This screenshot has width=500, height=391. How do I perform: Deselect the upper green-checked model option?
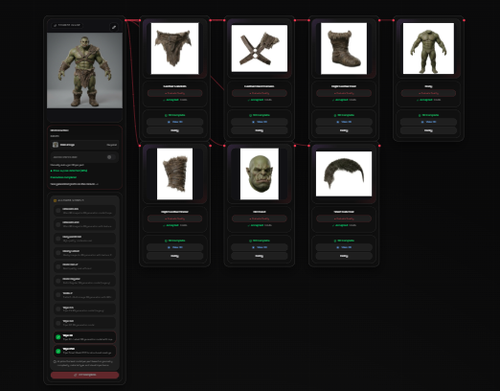[x=85, y=337]
